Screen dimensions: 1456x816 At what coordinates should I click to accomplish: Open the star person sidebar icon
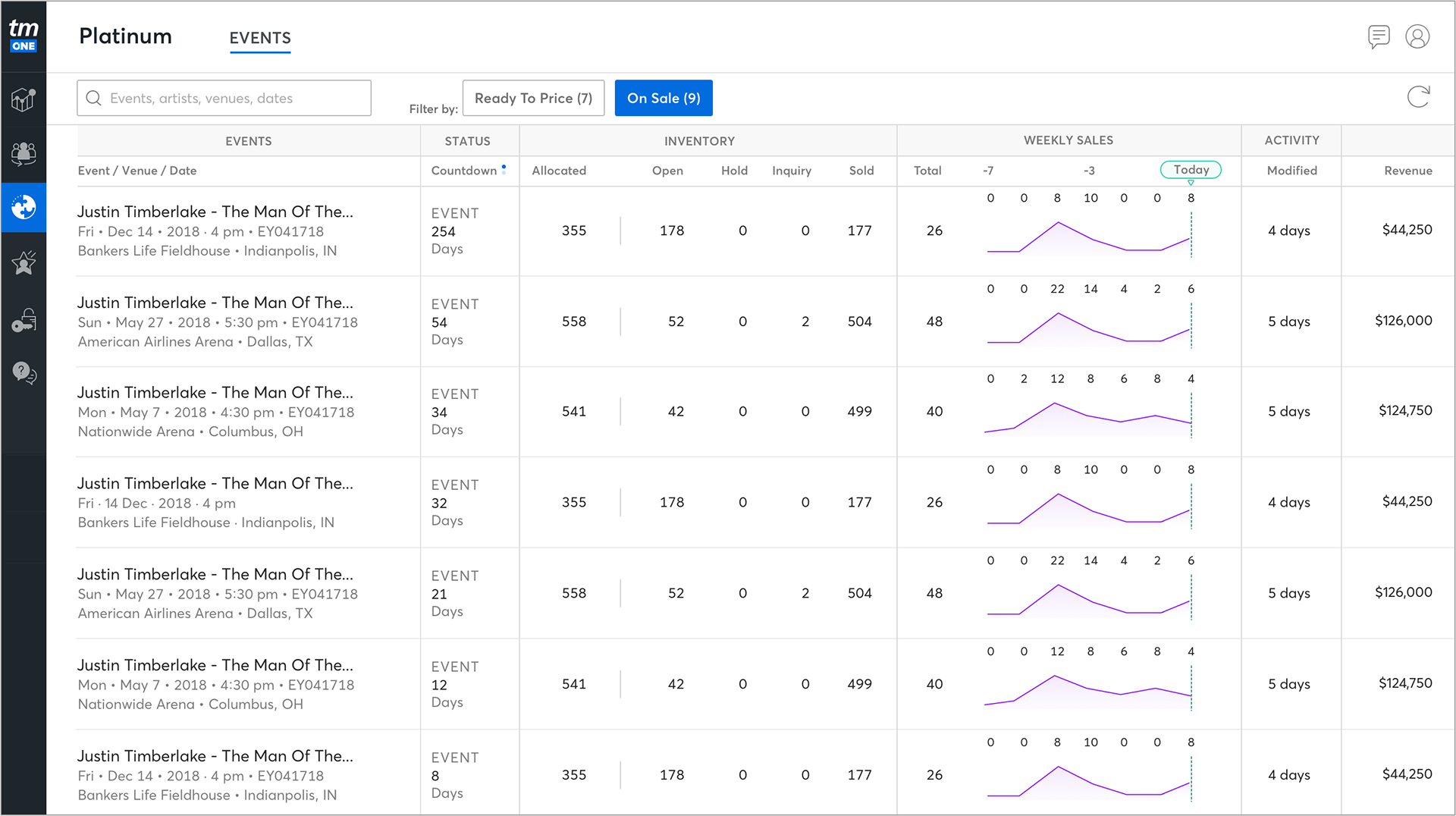tap(24, 262)
